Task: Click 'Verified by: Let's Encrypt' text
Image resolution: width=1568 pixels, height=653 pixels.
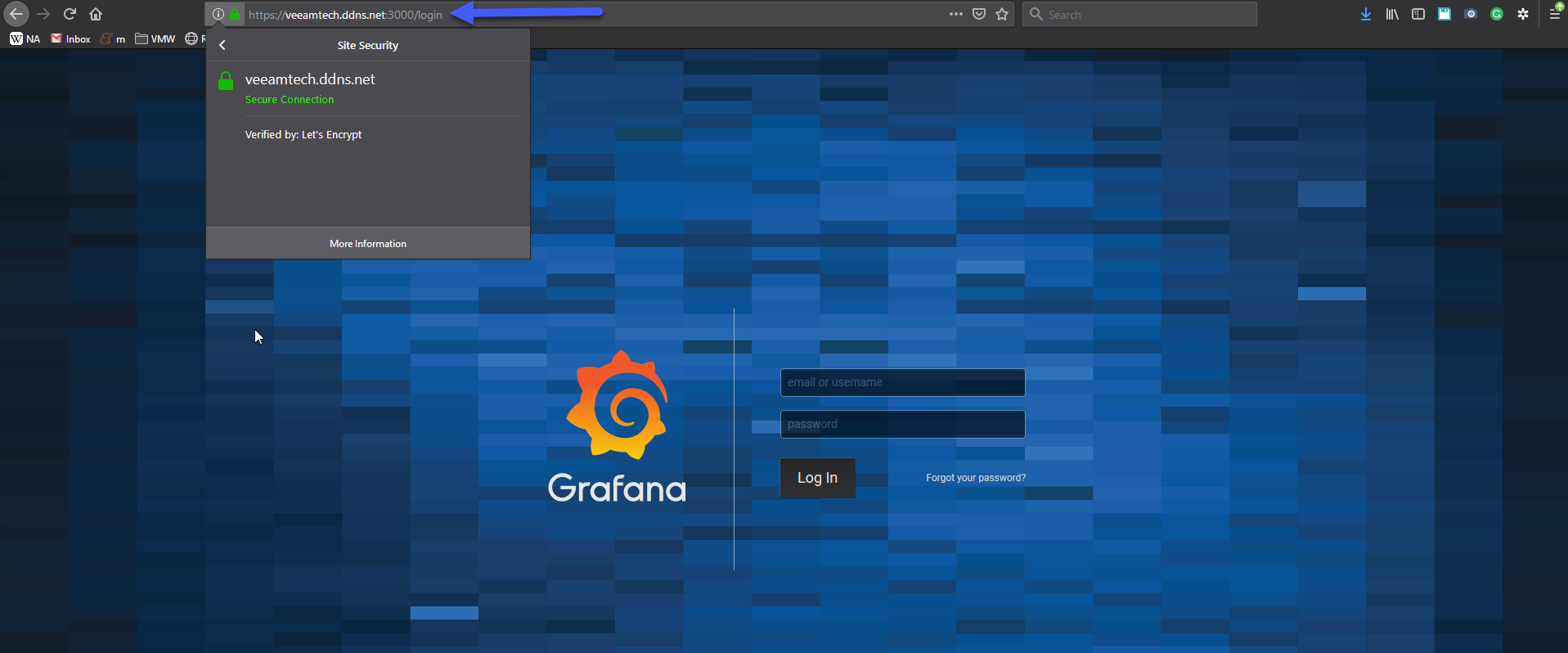Action: pos(303,135)
